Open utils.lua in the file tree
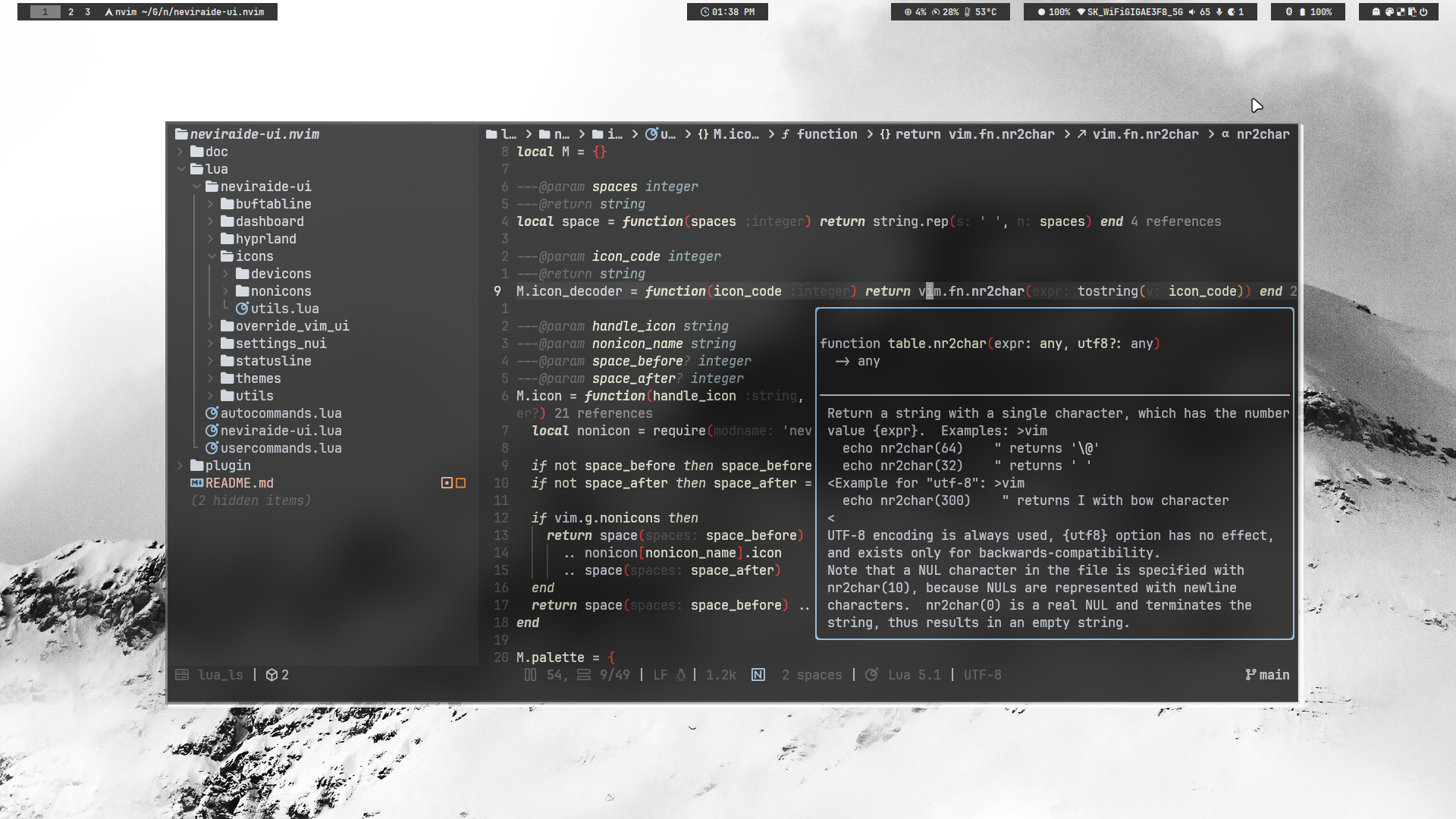This screenshot has width=1456, height=819. coord(284,309)
